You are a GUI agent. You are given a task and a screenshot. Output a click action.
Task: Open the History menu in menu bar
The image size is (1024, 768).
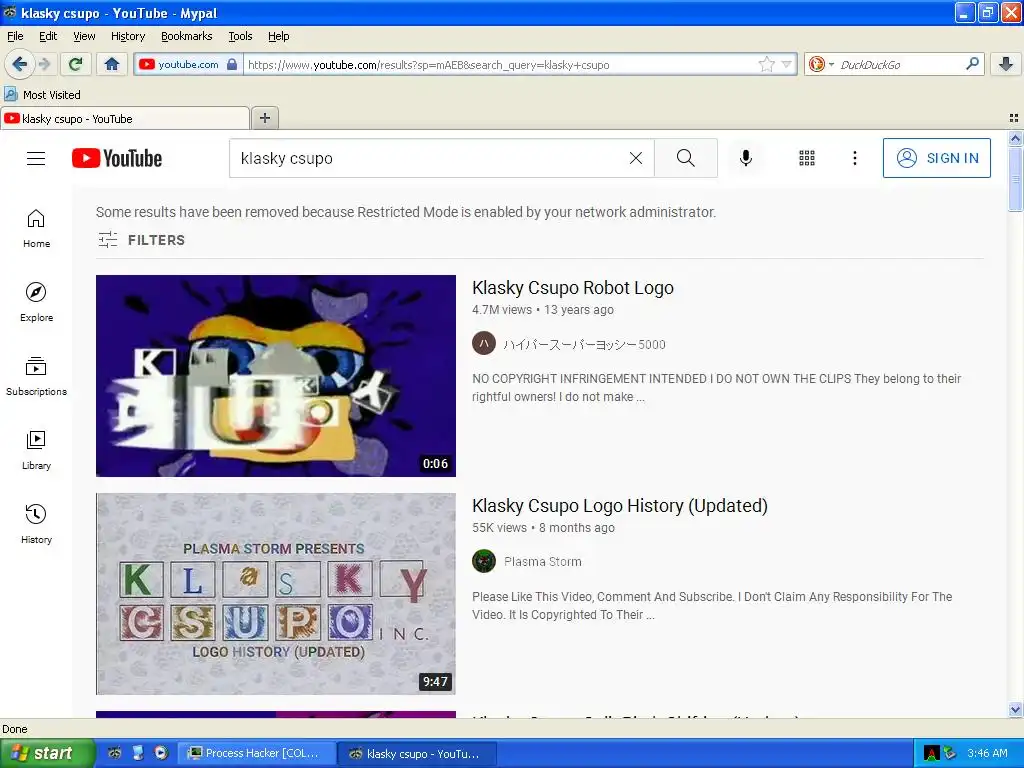(x=127, y=36)
